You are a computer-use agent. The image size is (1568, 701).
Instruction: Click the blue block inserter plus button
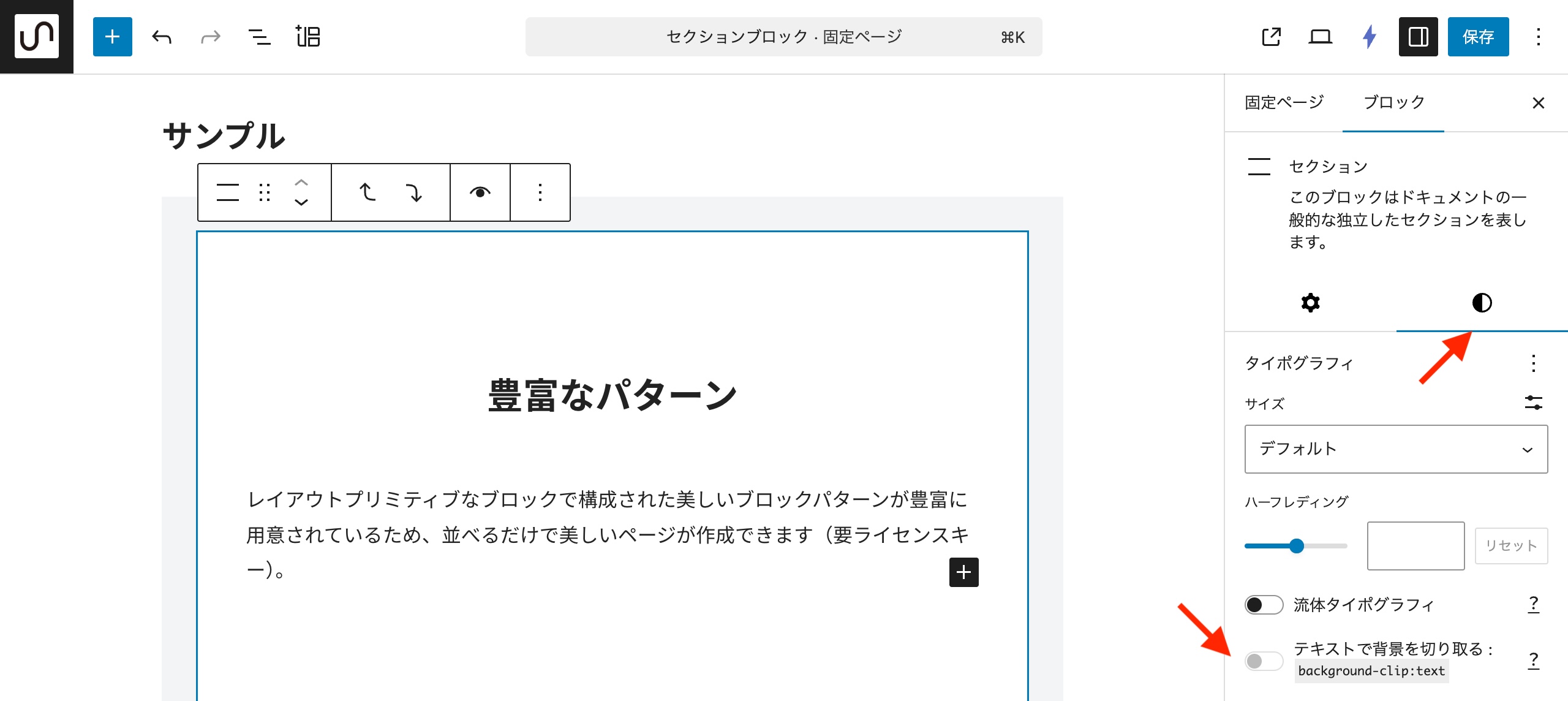(x=112, y=37)
